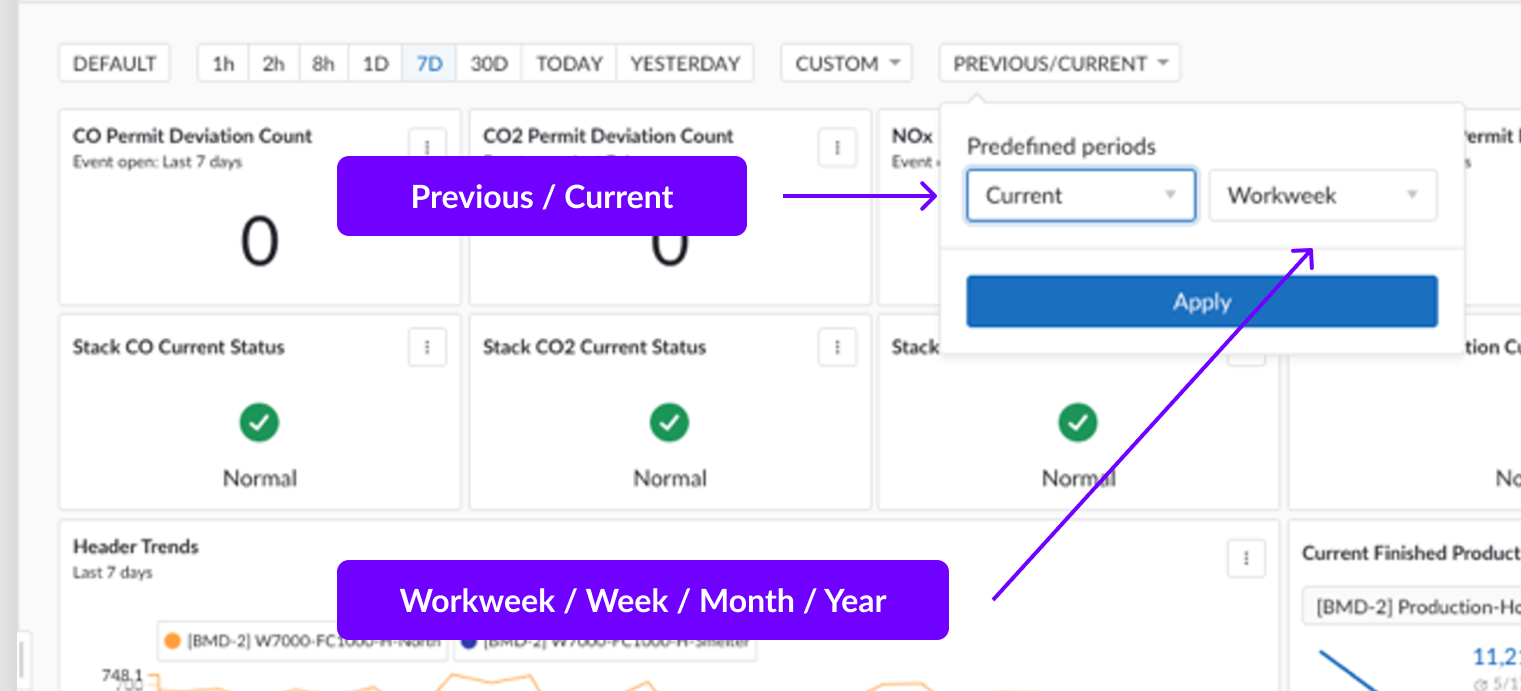Click the Stack CO2 green checkmark icon
Screen dimensions: 1521x691
click(669, 423)
